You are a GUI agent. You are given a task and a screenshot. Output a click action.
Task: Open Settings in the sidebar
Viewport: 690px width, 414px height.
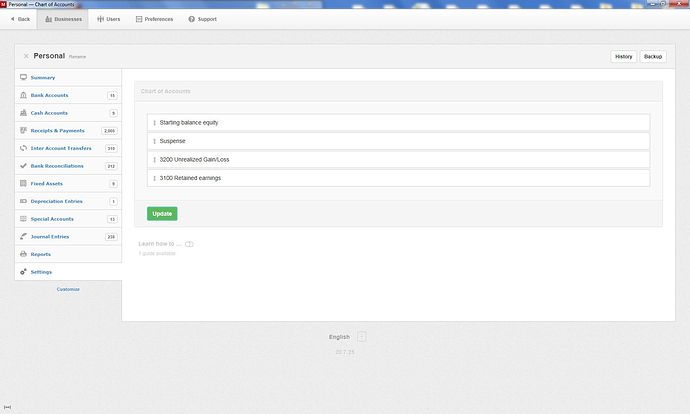point(68,271)
